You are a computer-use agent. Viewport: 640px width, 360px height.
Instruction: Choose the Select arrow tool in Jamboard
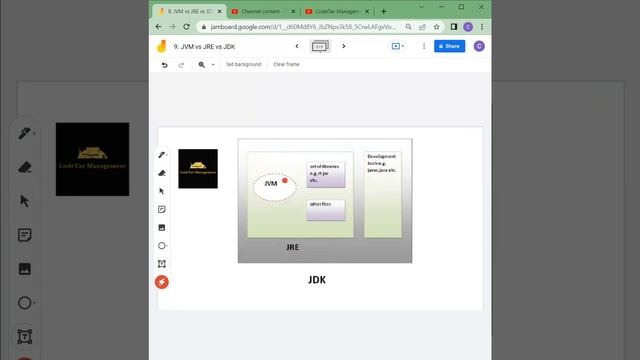[162, 191]
